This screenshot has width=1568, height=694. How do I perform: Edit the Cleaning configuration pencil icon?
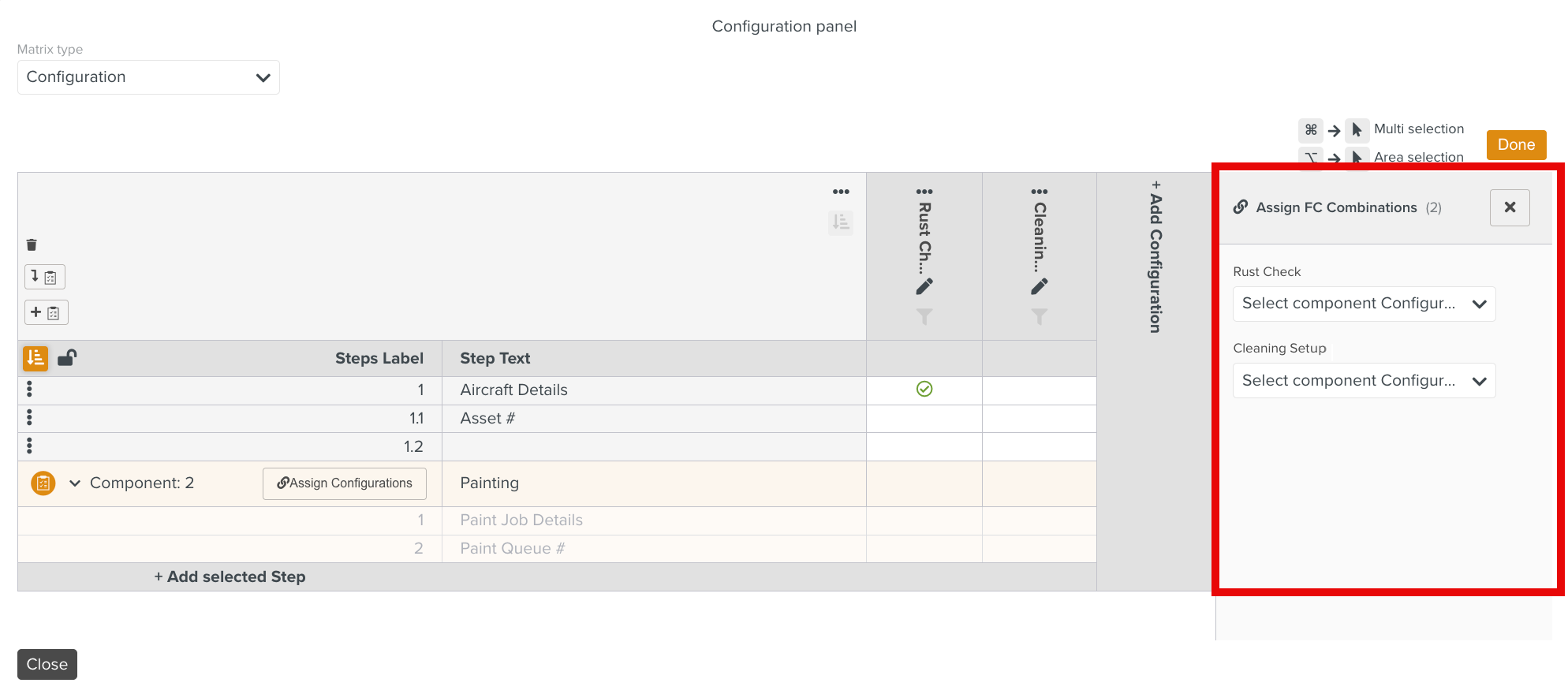pos(1040,286)
